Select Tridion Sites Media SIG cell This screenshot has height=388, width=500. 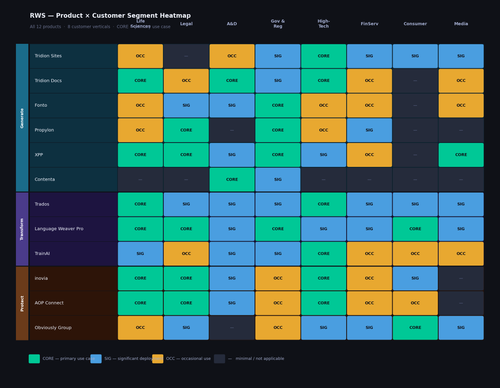tap(461, 56)
